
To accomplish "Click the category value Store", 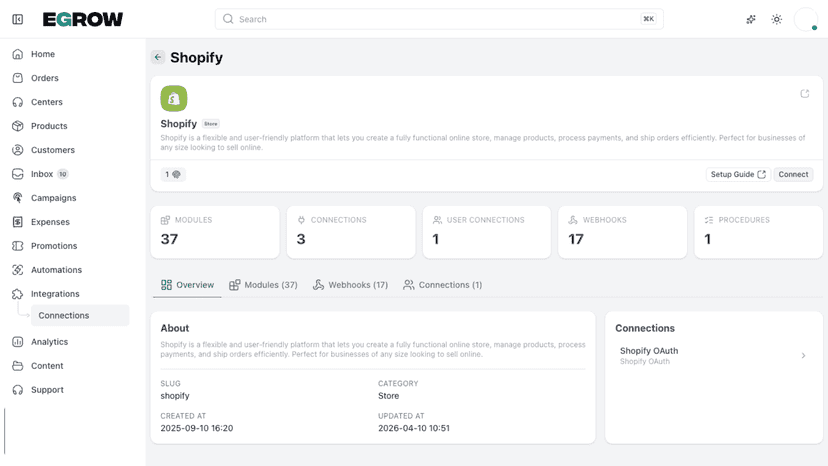I will point(389,396).
